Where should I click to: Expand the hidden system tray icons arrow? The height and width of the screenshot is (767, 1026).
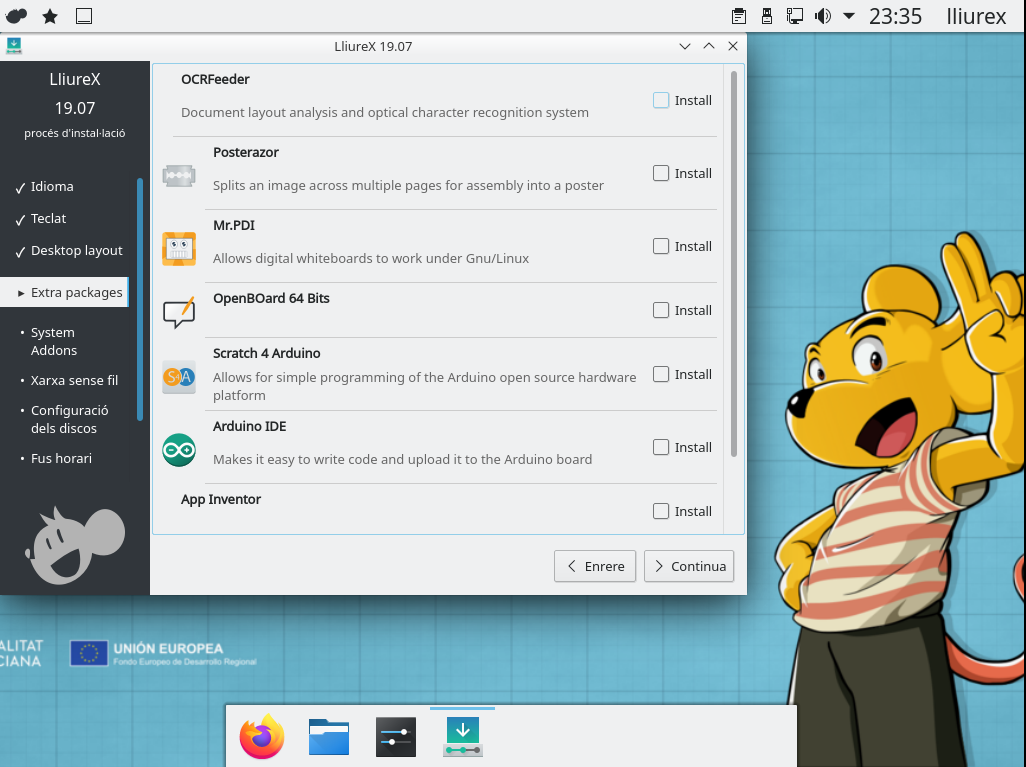(x=849, y=16)
